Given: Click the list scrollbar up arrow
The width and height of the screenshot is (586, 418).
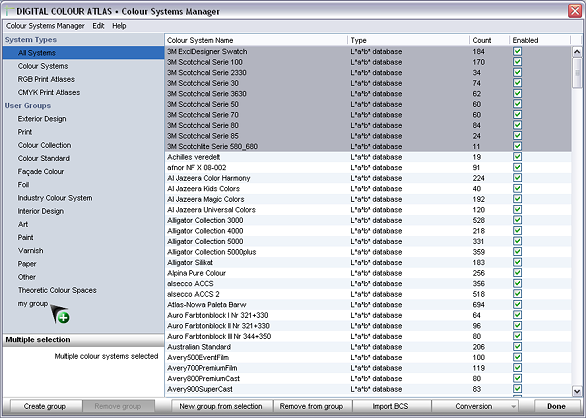Looking at the screenshot, I should coord(577,52).
